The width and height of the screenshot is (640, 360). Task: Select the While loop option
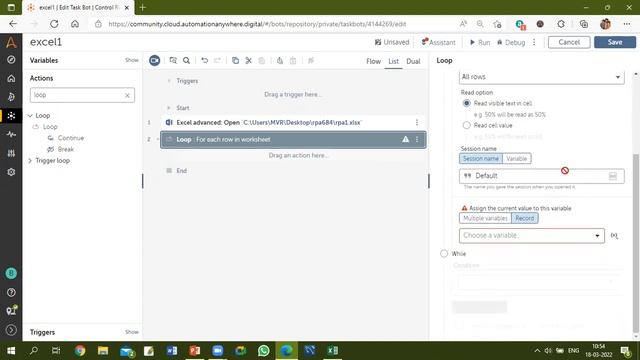pos(444,253)
